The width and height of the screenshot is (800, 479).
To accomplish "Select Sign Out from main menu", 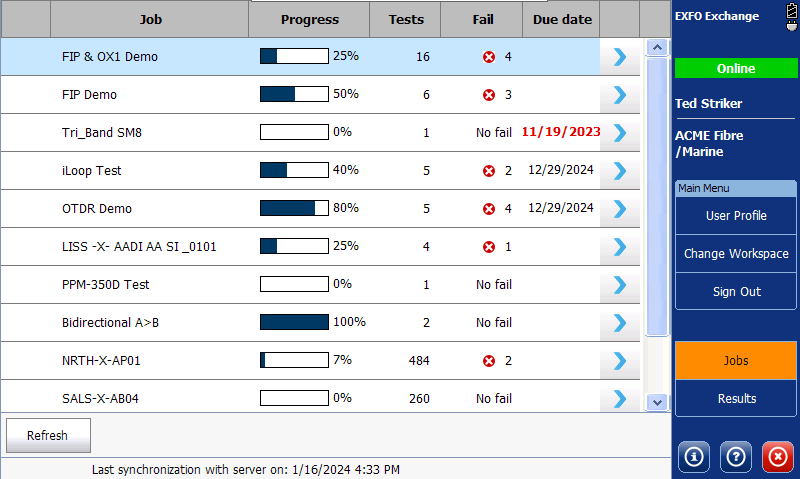I will click(736, 292).
